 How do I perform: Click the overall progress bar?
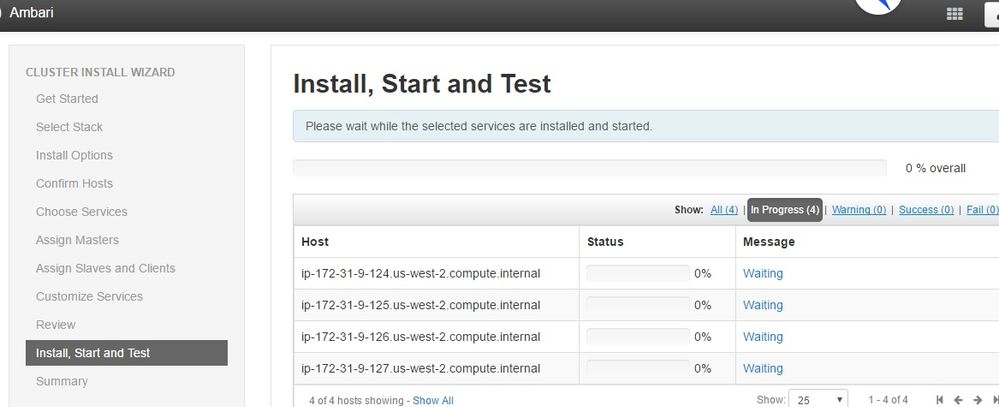(x=589, y=168)
